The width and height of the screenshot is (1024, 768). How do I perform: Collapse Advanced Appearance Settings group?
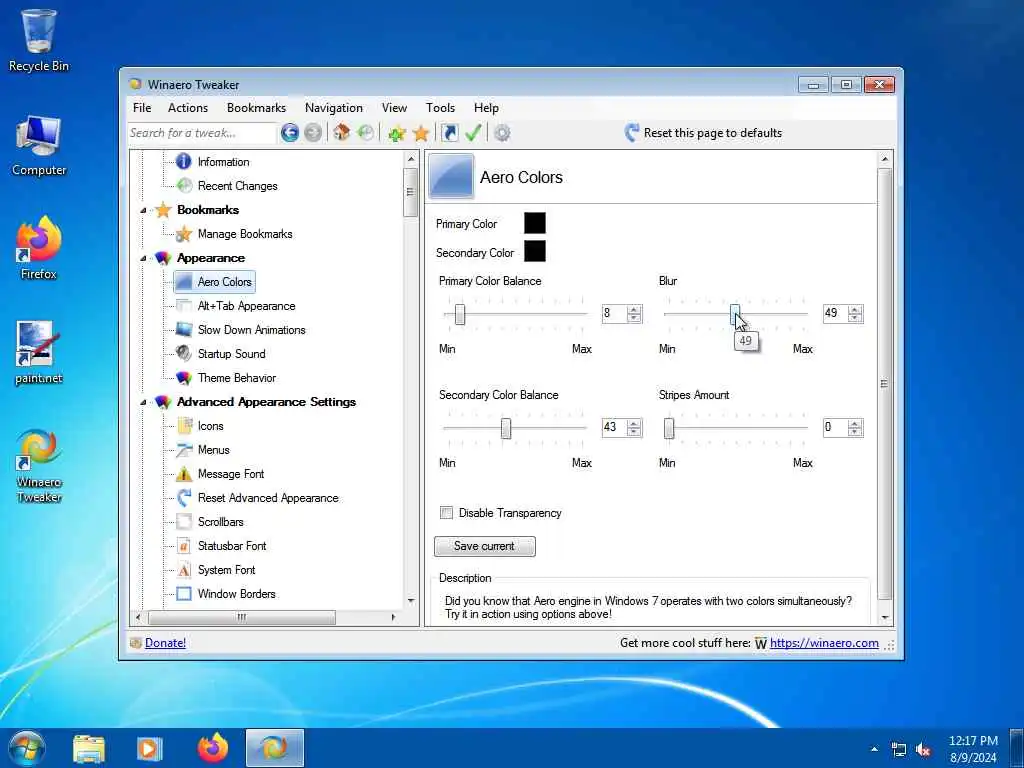tap(143, 402)
